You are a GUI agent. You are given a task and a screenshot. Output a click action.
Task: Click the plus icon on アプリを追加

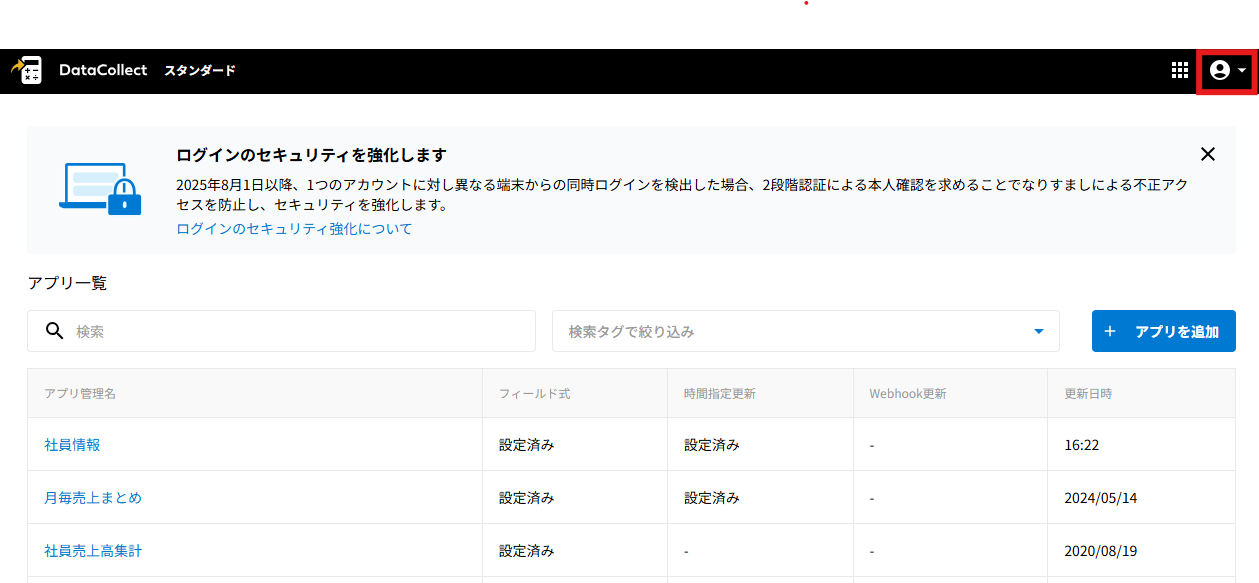(1110, 331)
